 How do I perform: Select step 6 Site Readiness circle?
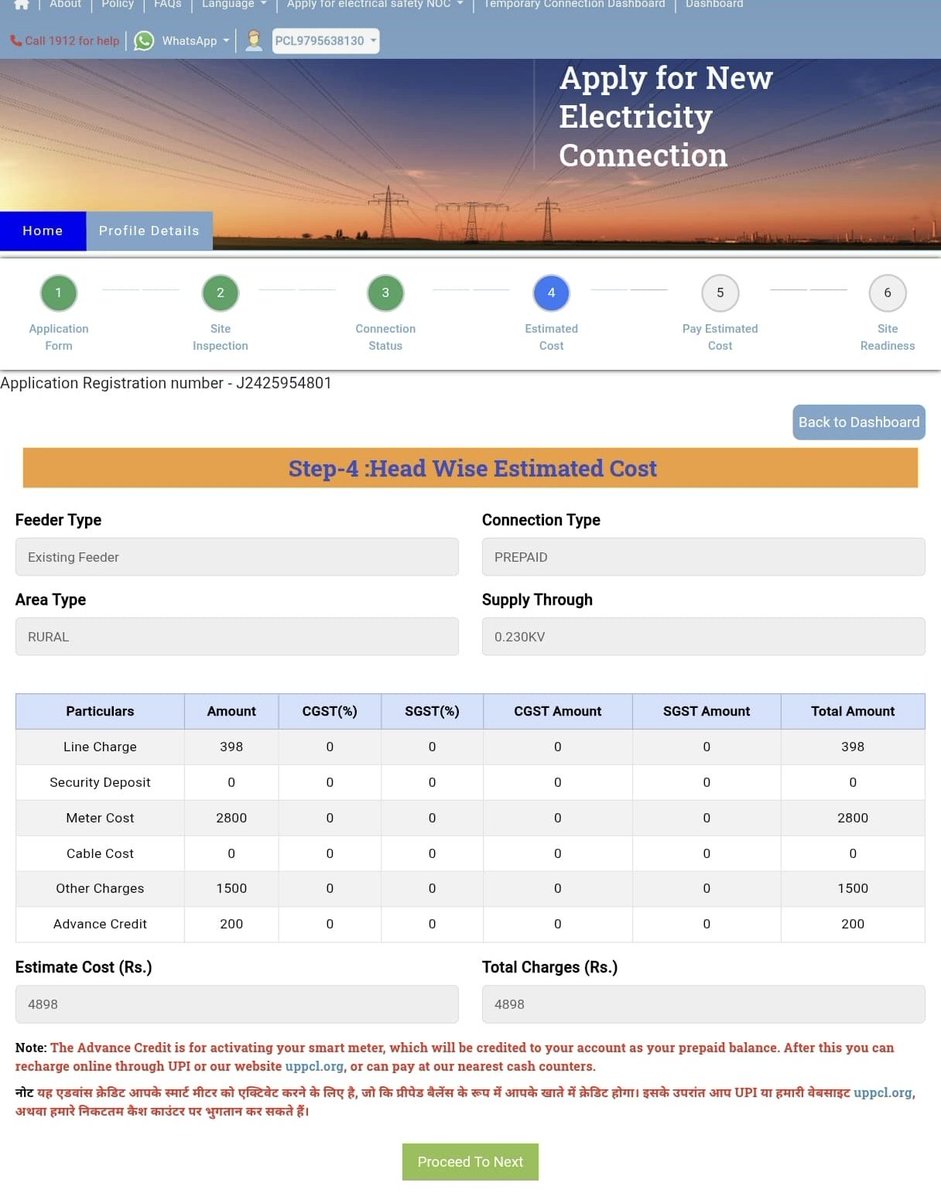click(x=887, y=293)
